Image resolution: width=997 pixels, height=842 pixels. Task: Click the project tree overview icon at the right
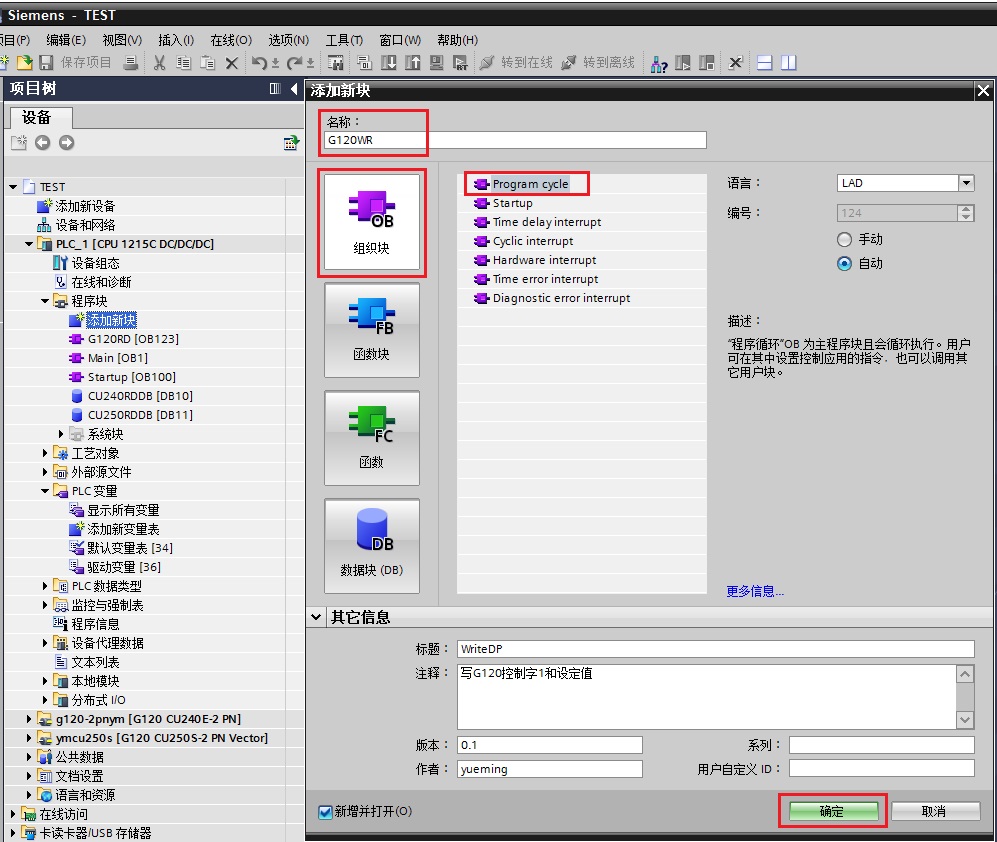pyautogui.click(x=291, y=142)
